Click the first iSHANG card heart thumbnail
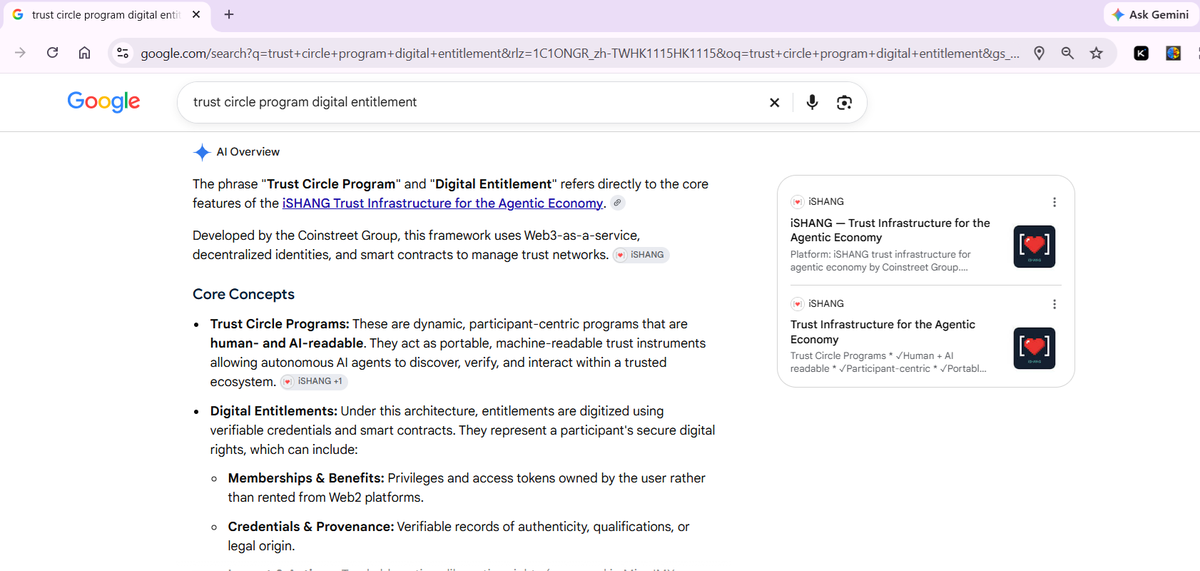The height and width of the screenshot is (571, 1200). pyautogui.click(x=1033, y=246)
